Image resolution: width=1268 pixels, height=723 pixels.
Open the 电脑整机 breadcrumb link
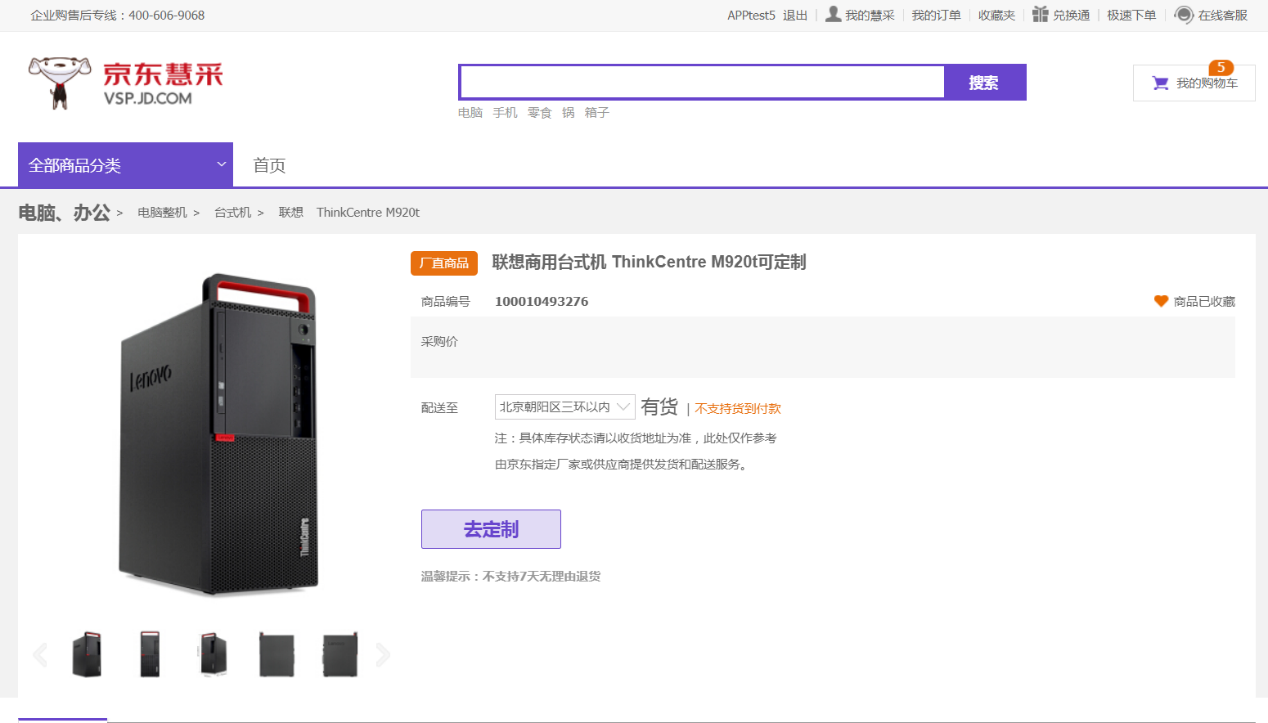[x=162, y=213]
